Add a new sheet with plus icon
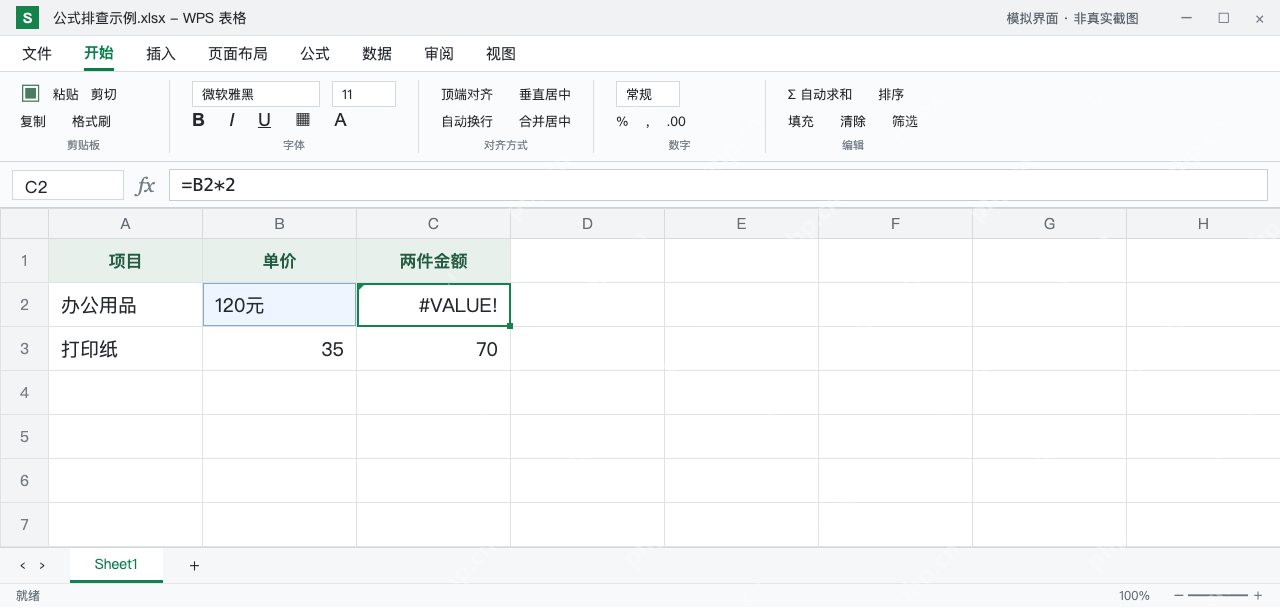 194,566
